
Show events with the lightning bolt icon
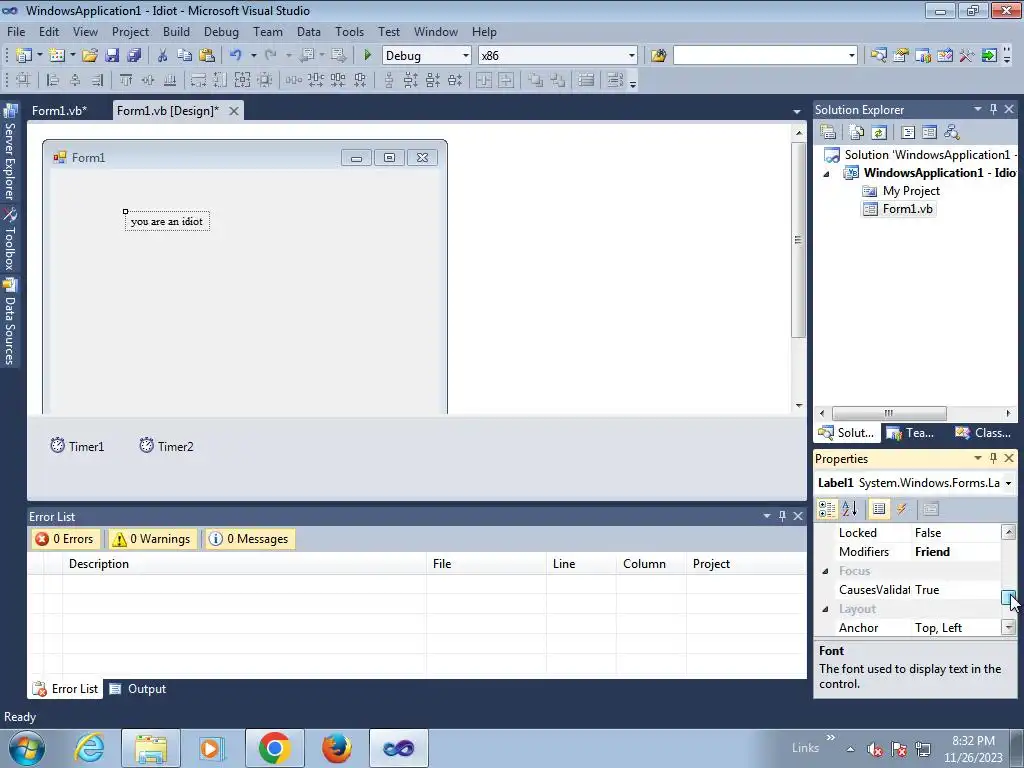[x=902, y=509]
